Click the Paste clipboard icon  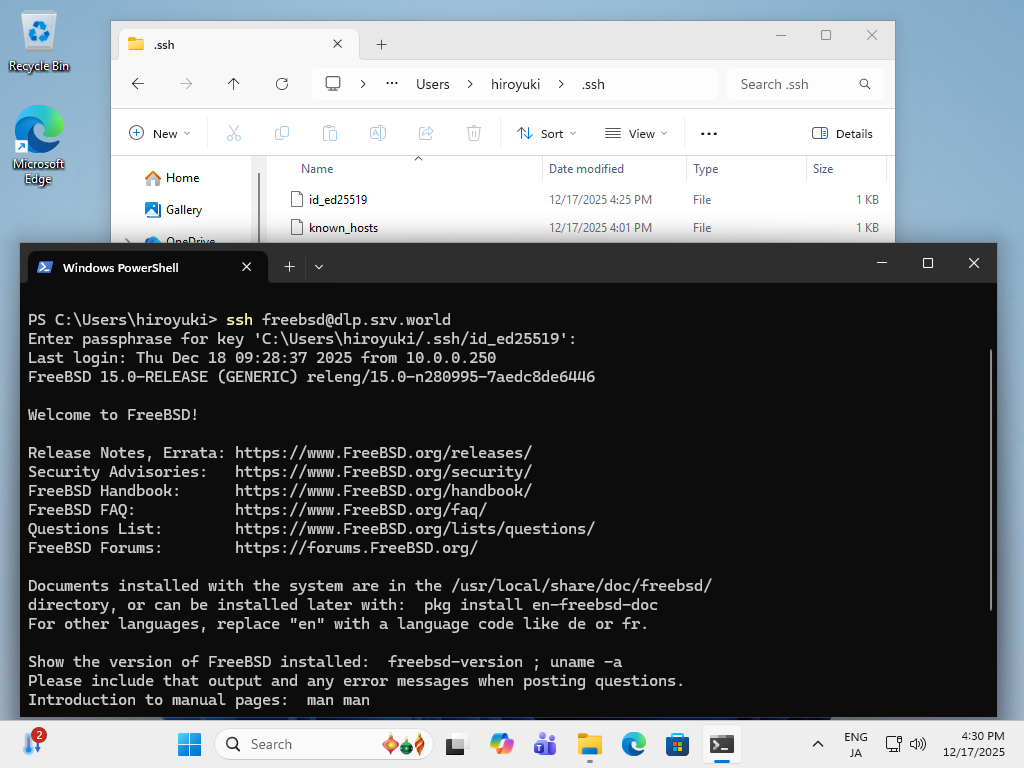(330, 133)
